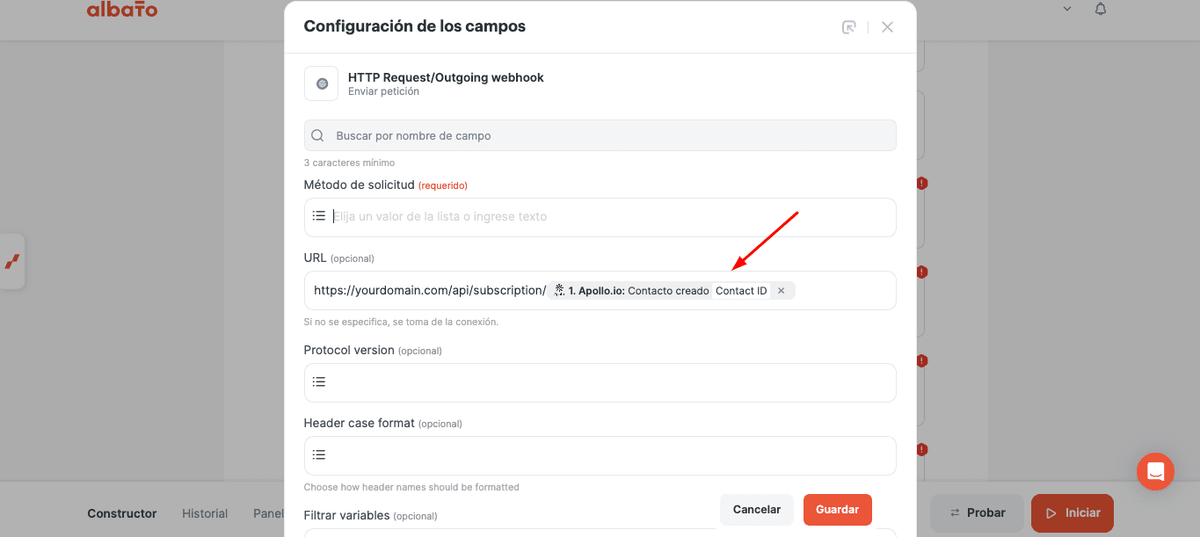
Task: Click the Método de solicitud input field
Action: 600,217
